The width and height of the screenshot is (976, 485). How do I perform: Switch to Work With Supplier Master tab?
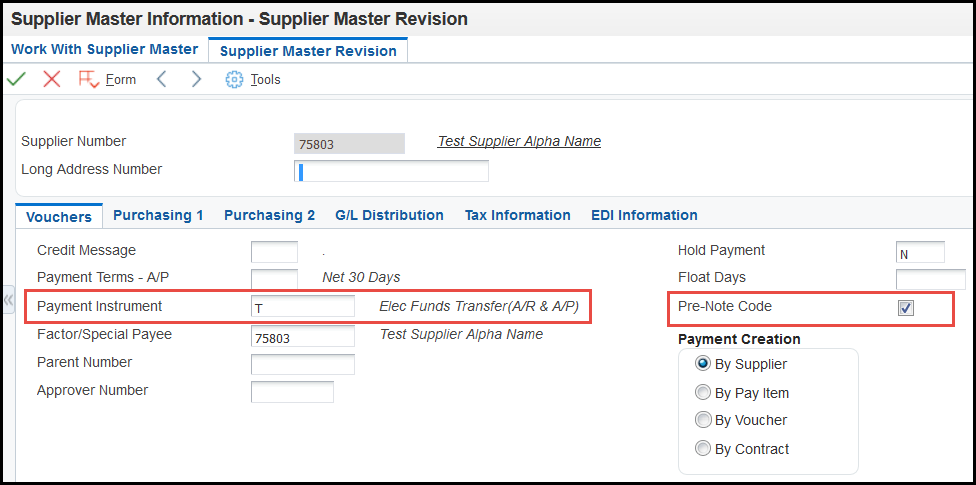point(105,49)
